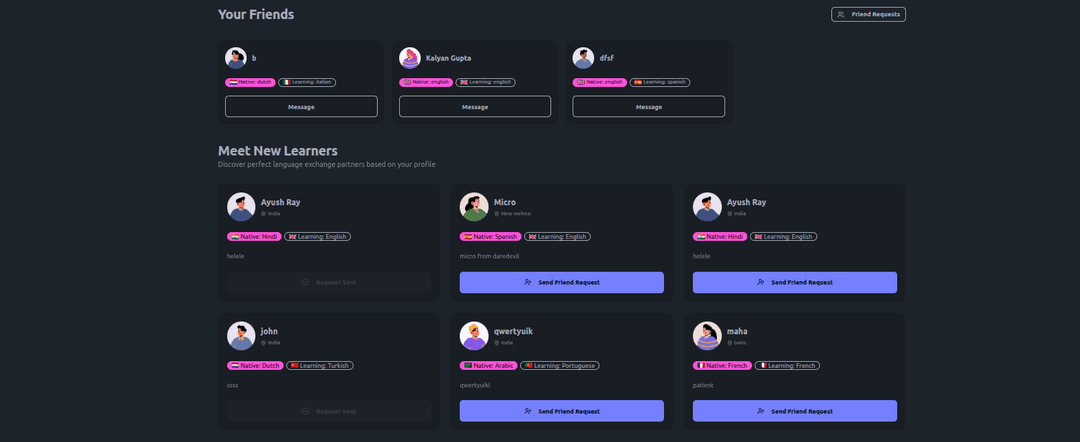
Task: Select john's Learning: Turkish badge
Action: pyautogui.click(x=319, y=366)
